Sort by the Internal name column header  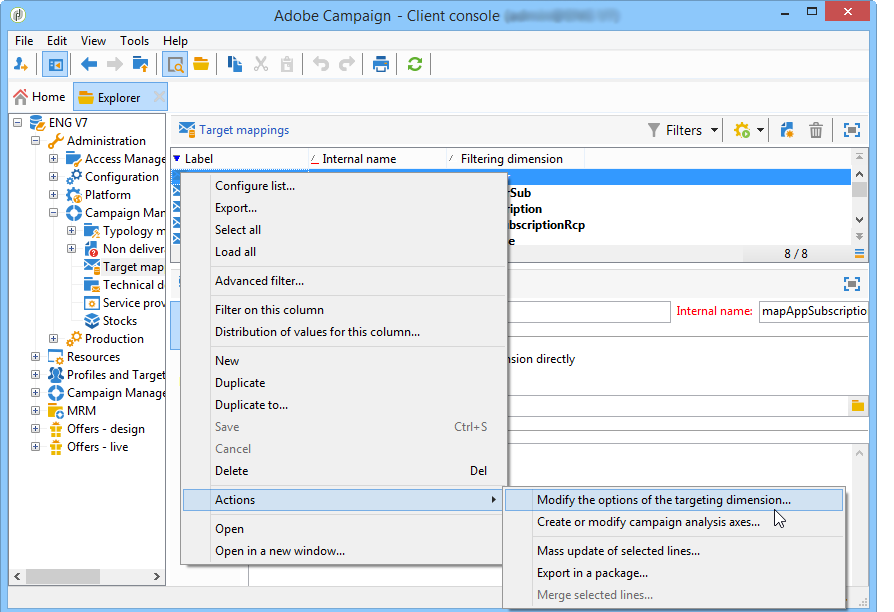pos(377,159)
